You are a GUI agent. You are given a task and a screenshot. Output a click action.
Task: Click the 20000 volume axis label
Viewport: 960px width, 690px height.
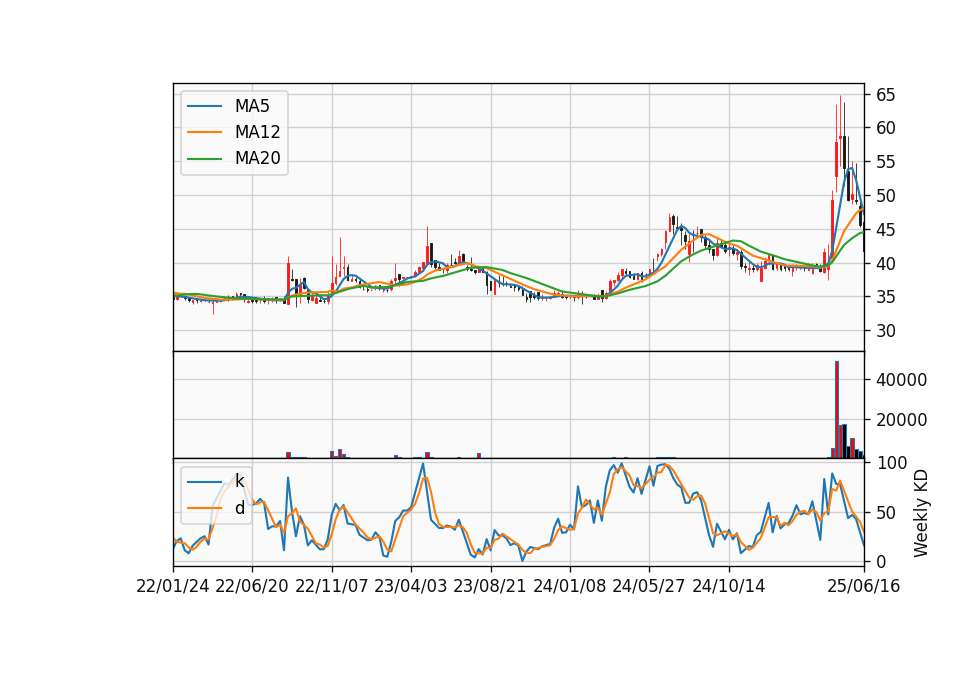(x=901, y=420)
